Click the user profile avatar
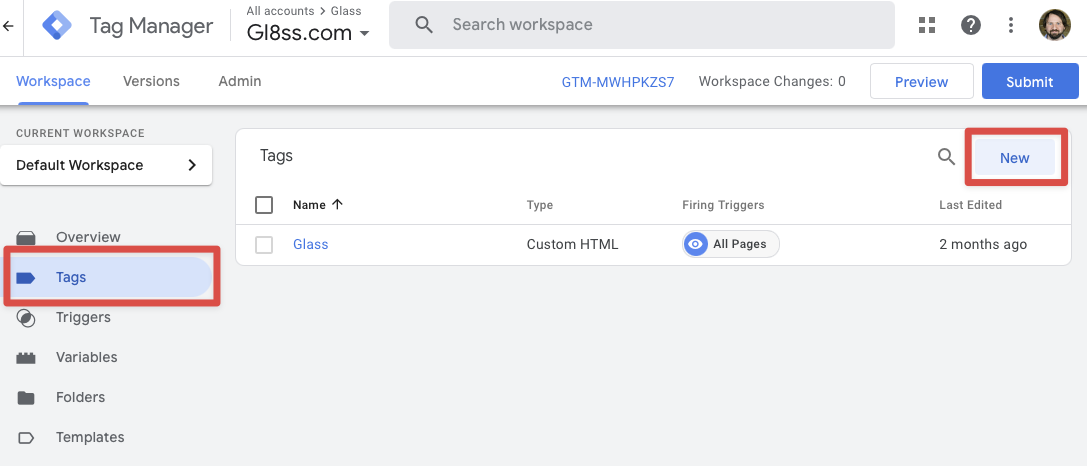1087x466 pixels. click(1054, 26)
